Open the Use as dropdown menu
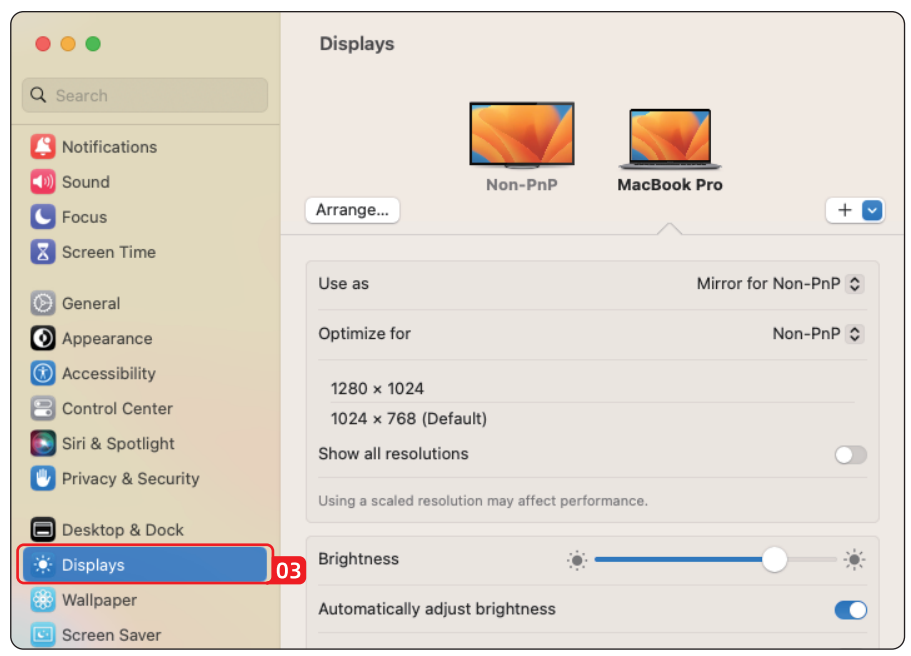Image resolution: width=911 pixels, height=656 pixels. coord(780,284)
